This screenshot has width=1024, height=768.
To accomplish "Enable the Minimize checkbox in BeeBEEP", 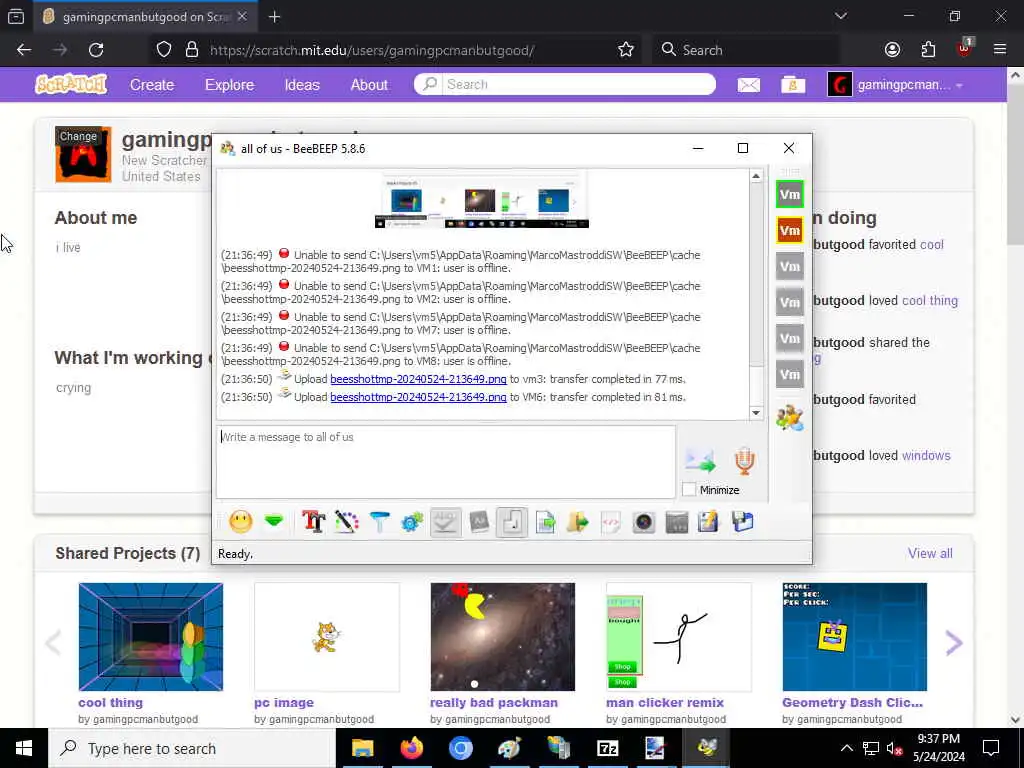I will click(x=689, y=490).
